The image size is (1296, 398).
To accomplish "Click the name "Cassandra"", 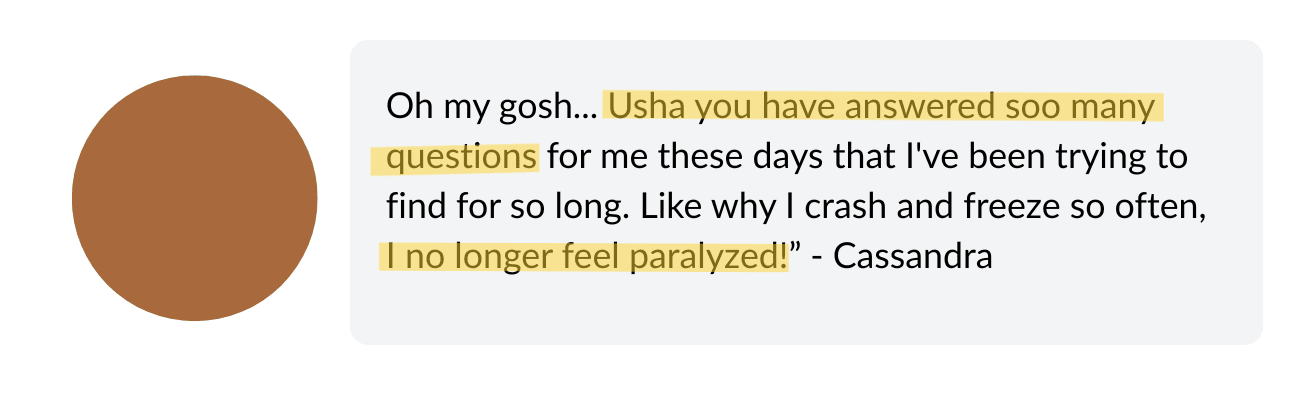I will [x=912, y=256].
